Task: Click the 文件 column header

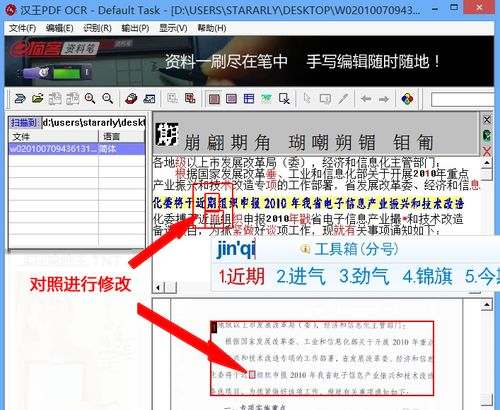Action: coord(53,137)
